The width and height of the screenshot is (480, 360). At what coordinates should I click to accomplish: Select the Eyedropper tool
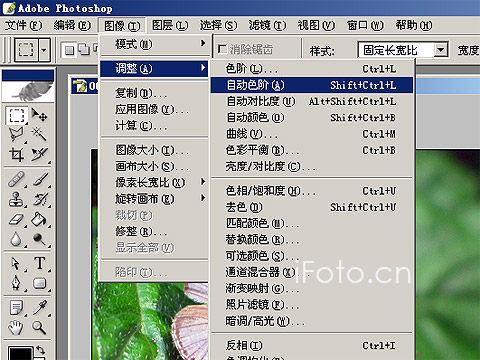(40, 307)
